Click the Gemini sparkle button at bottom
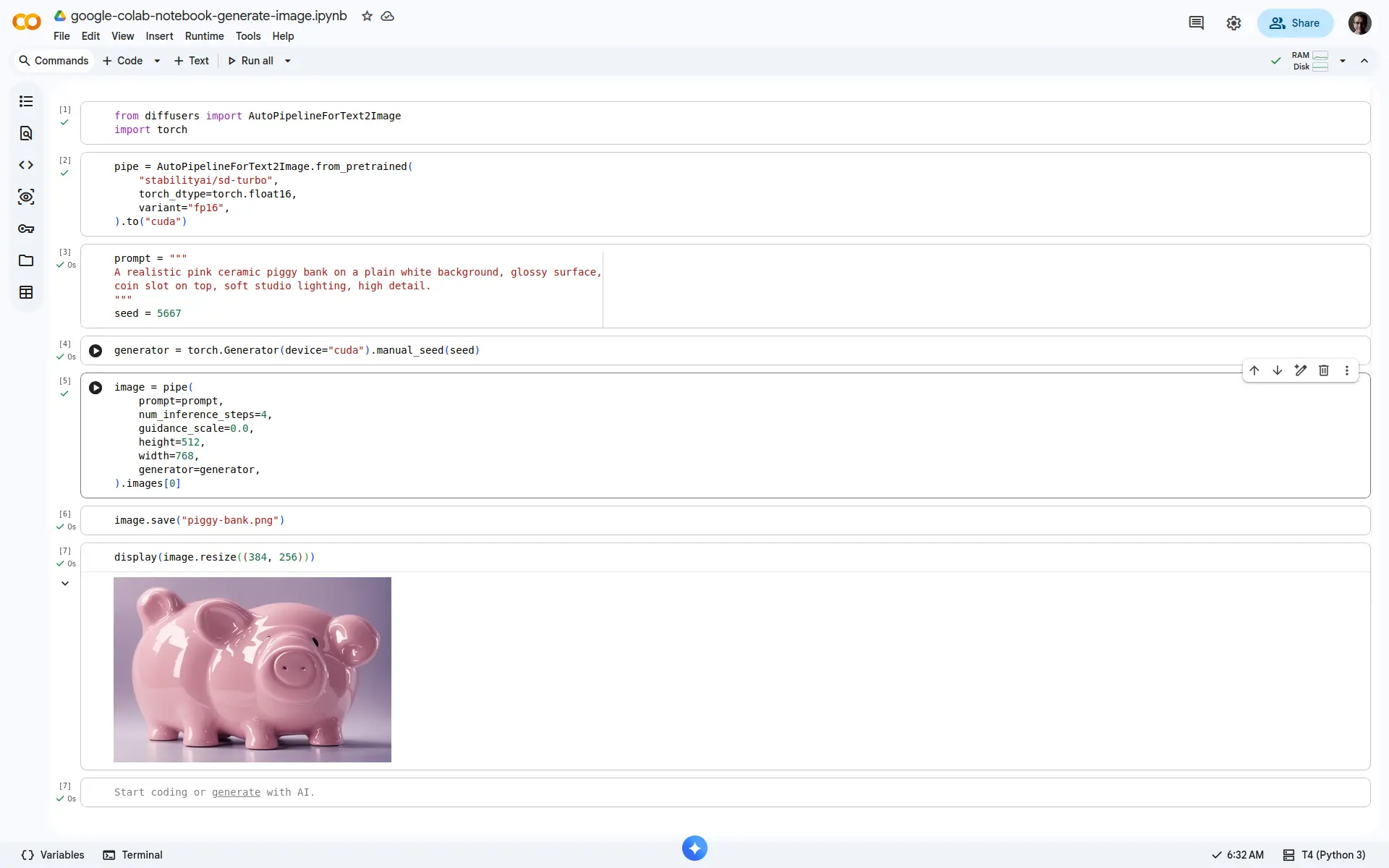 [x=694, y=848]
